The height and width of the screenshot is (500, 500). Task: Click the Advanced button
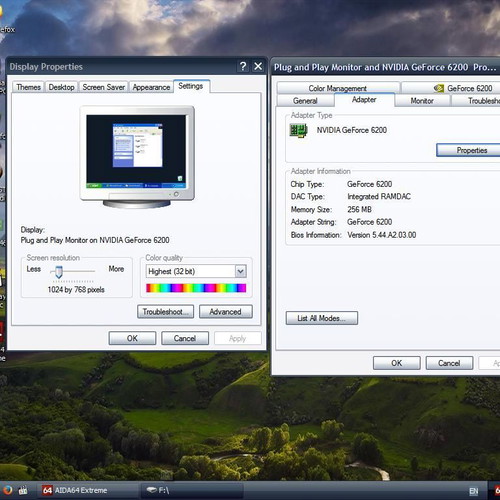coord(226,312)
